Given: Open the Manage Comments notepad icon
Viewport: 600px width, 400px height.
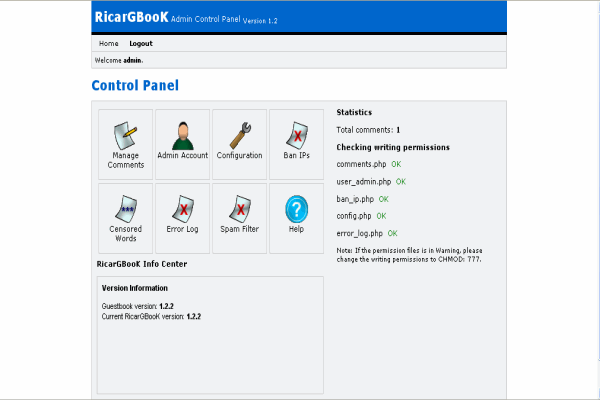Looking at the screenshot, I should click(x=126, y=133).
